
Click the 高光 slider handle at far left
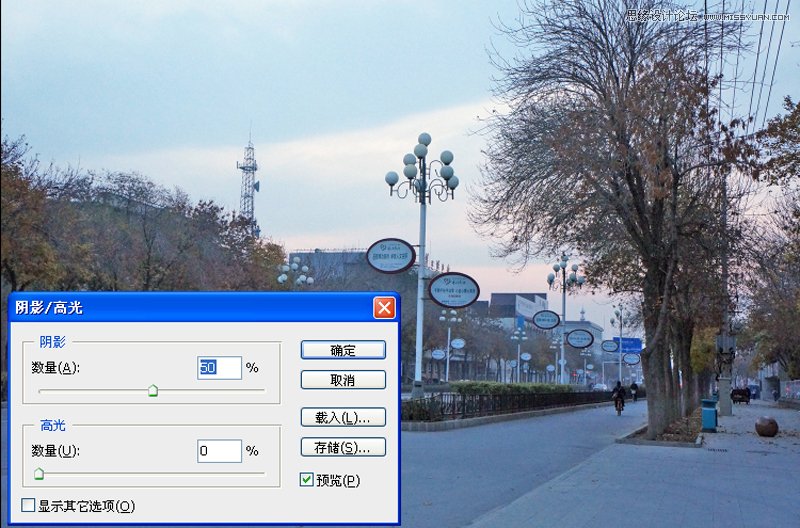pos(39,474)
